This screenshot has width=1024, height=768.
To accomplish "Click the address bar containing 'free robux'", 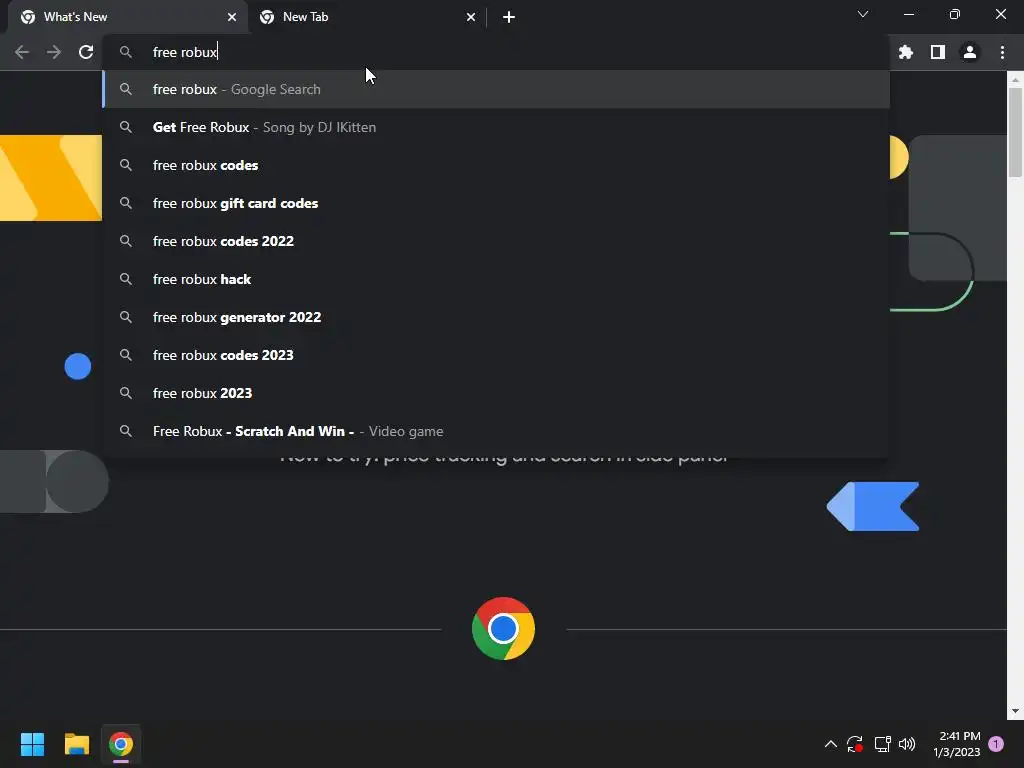I will (496, 52).
